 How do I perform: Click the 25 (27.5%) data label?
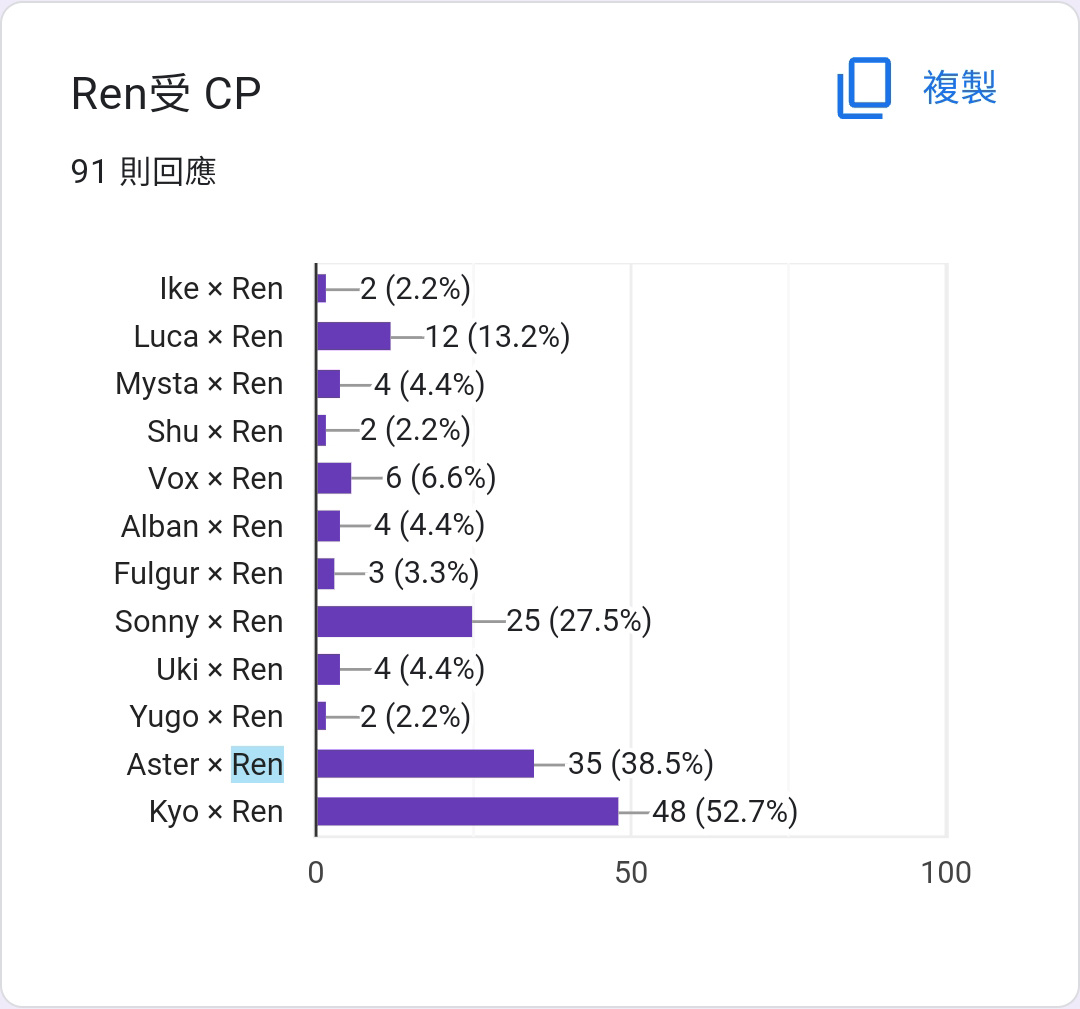pyautogui.click(x=579, y=621)
